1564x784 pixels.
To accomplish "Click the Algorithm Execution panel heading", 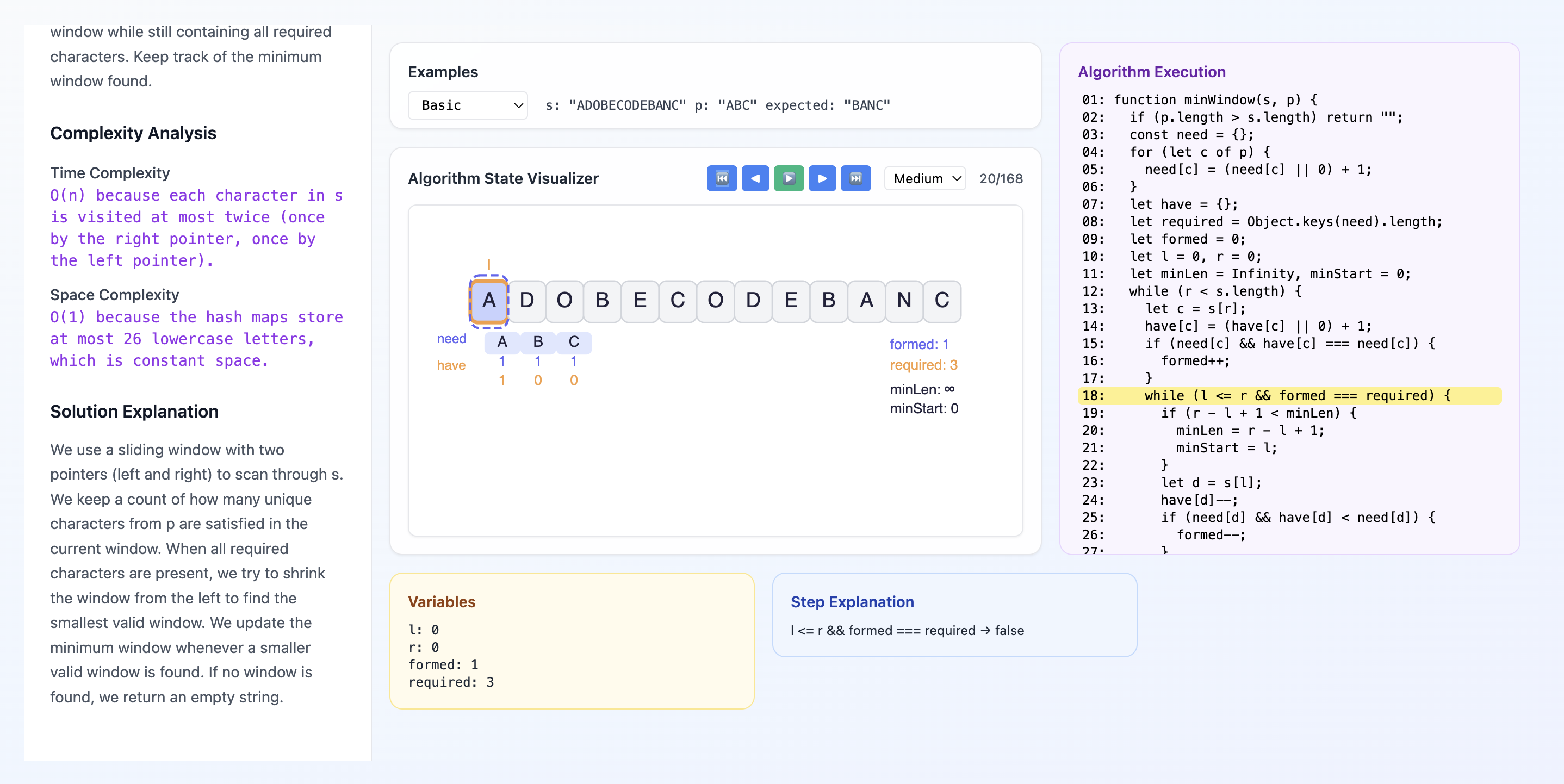I will pos(1151,72).
